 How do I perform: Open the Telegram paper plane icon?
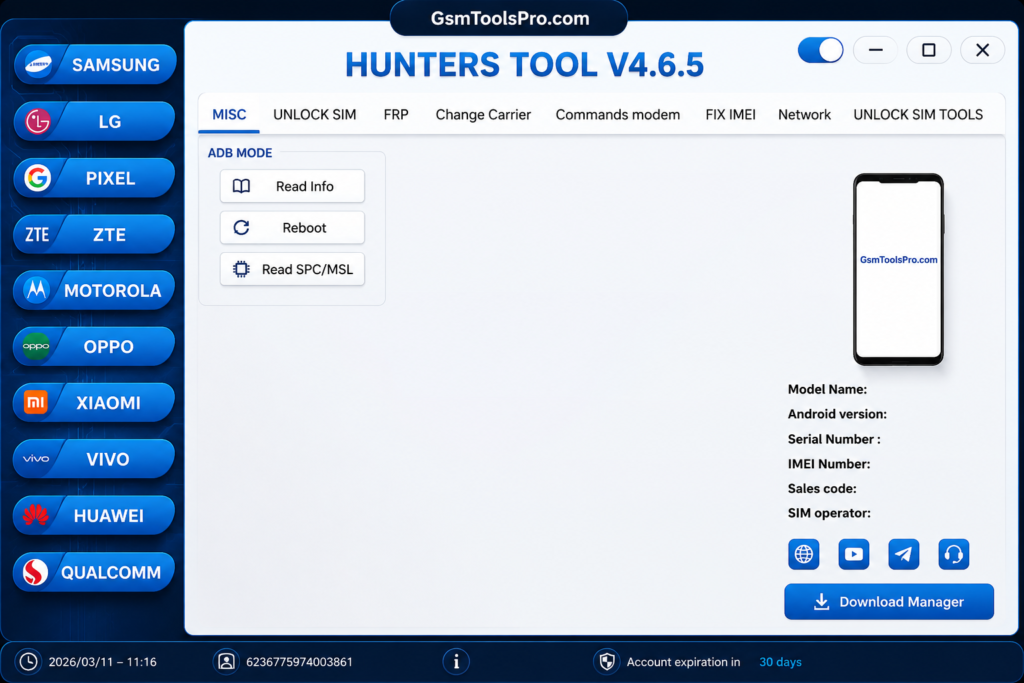904,554
